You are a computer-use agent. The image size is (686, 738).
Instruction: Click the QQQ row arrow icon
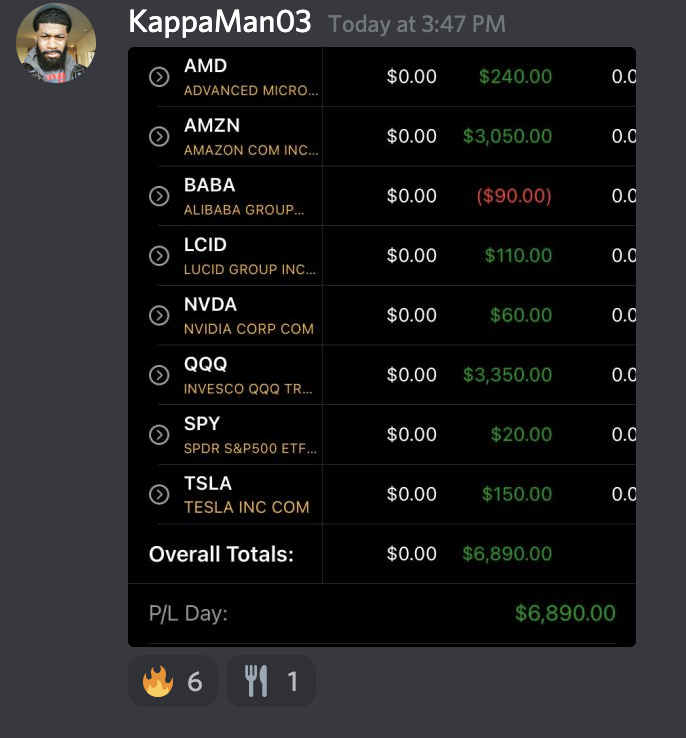159,375
